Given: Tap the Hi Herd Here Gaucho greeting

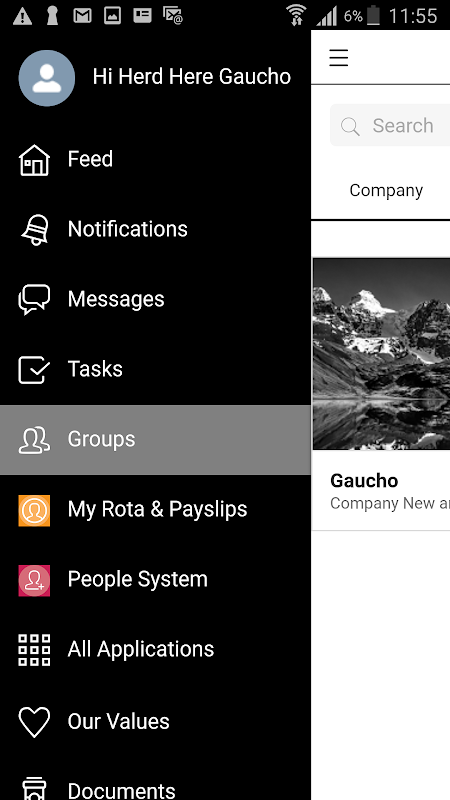Looking at the screenshot, I should 192,77.
